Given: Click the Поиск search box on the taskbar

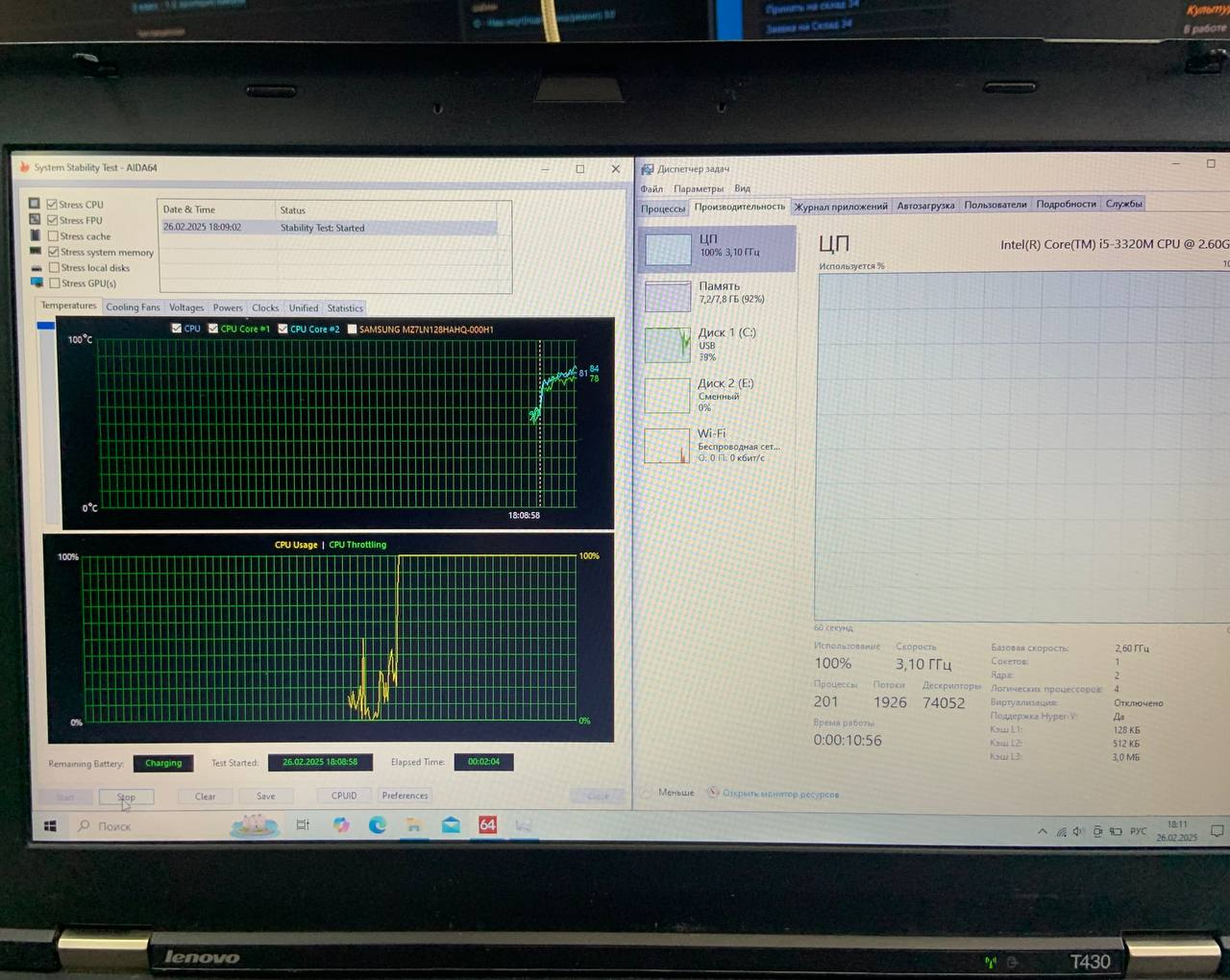Looking at the screenshot, I should tap(149, 826).
